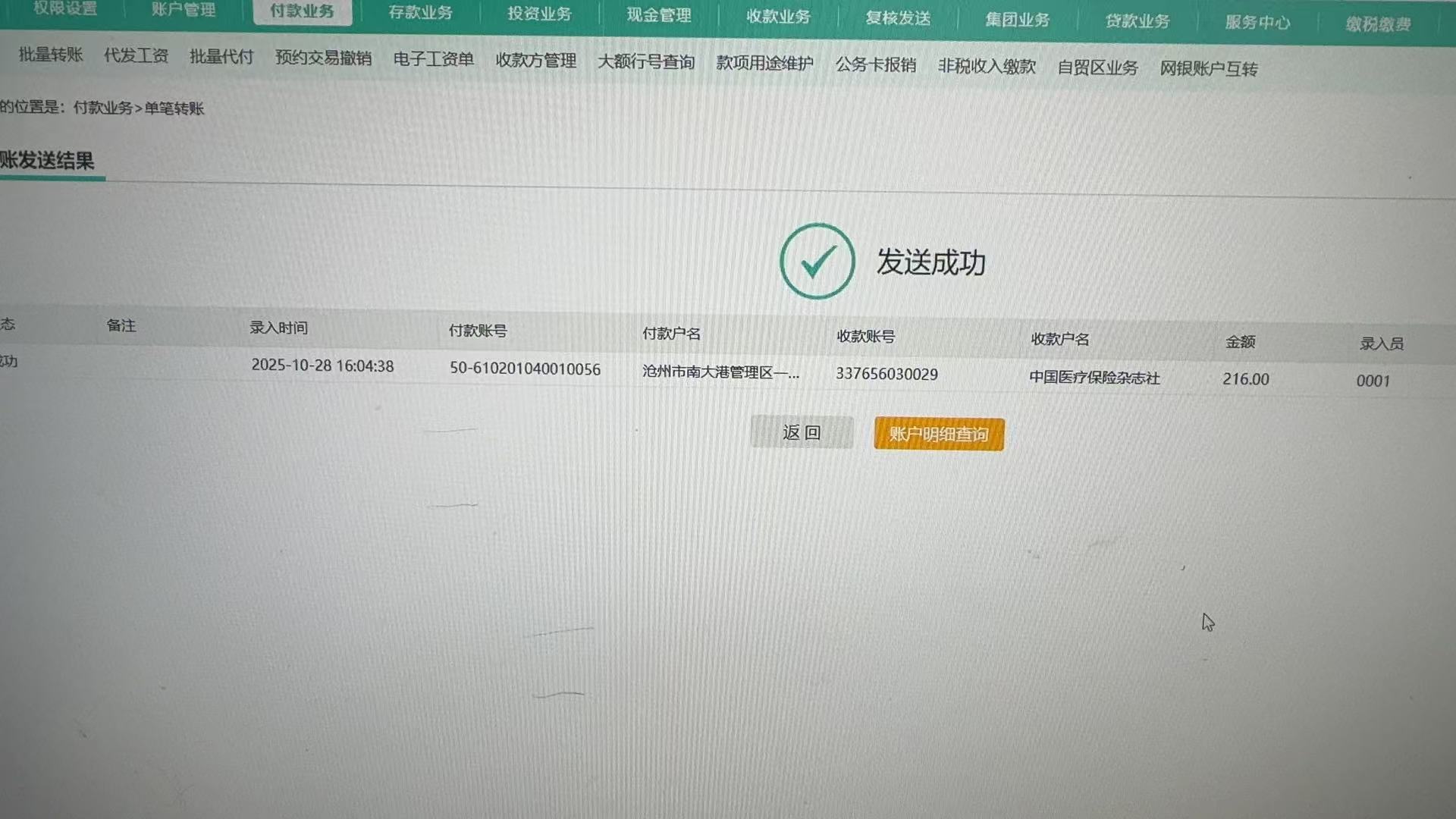
Task: Click the 付款业务 breadcrumb link
Action: tap(102, 108)
